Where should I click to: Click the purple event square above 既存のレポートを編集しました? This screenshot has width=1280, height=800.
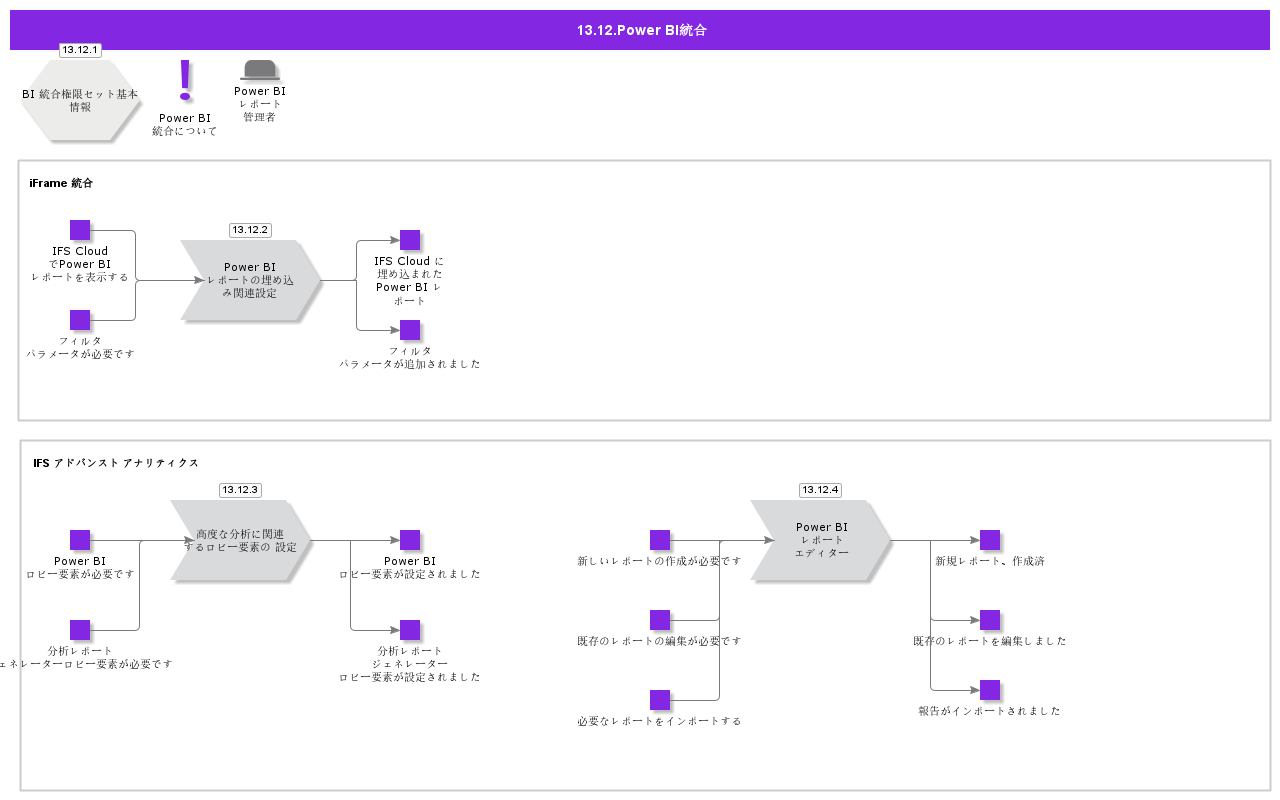click(990, 620)
